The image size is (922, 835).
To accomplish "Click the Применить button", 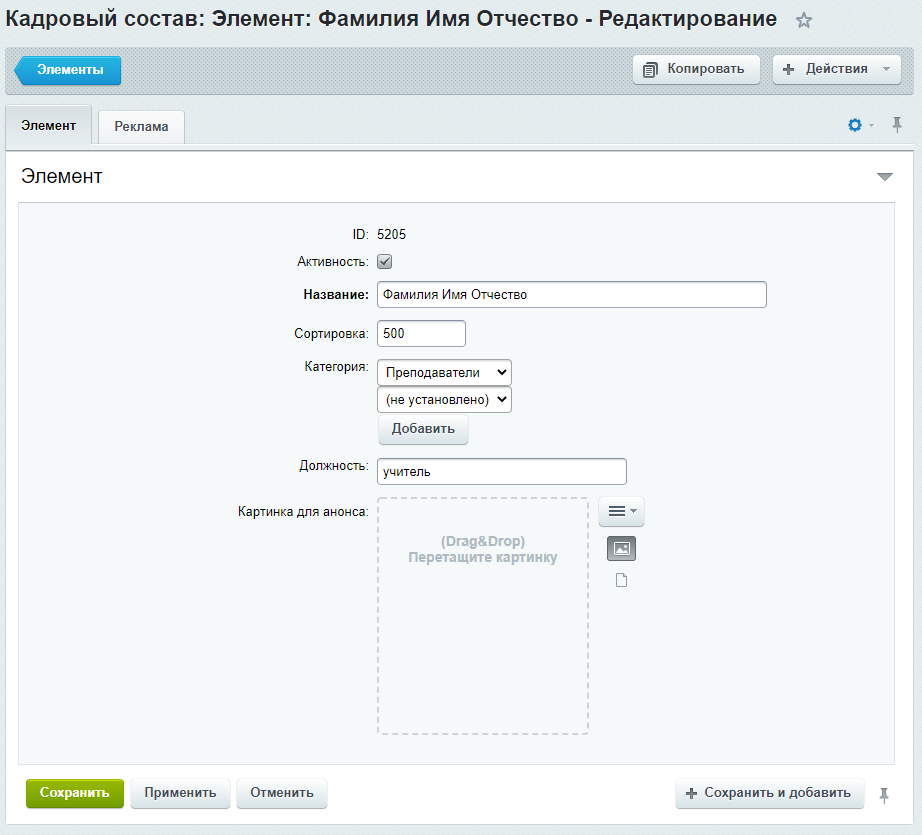I will point(181,793).
